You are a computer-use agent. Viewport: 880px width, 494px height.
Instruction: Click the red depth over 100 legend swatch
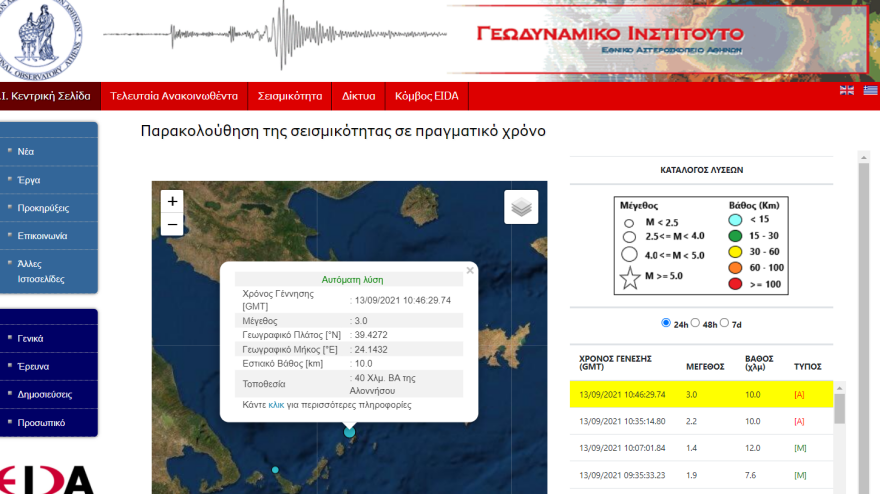coord(735,284)
